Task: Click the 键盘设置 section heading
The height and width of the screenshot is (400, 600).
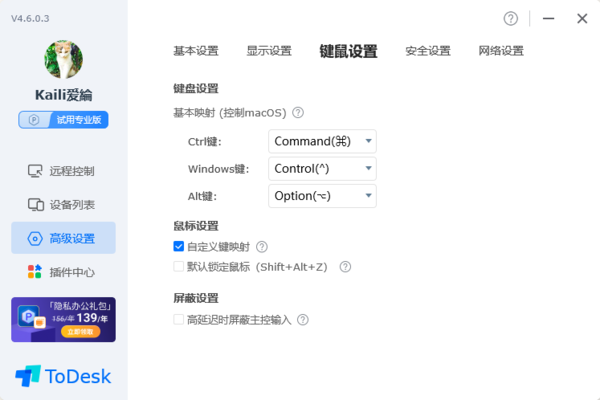Action: [x=196, y=89]
